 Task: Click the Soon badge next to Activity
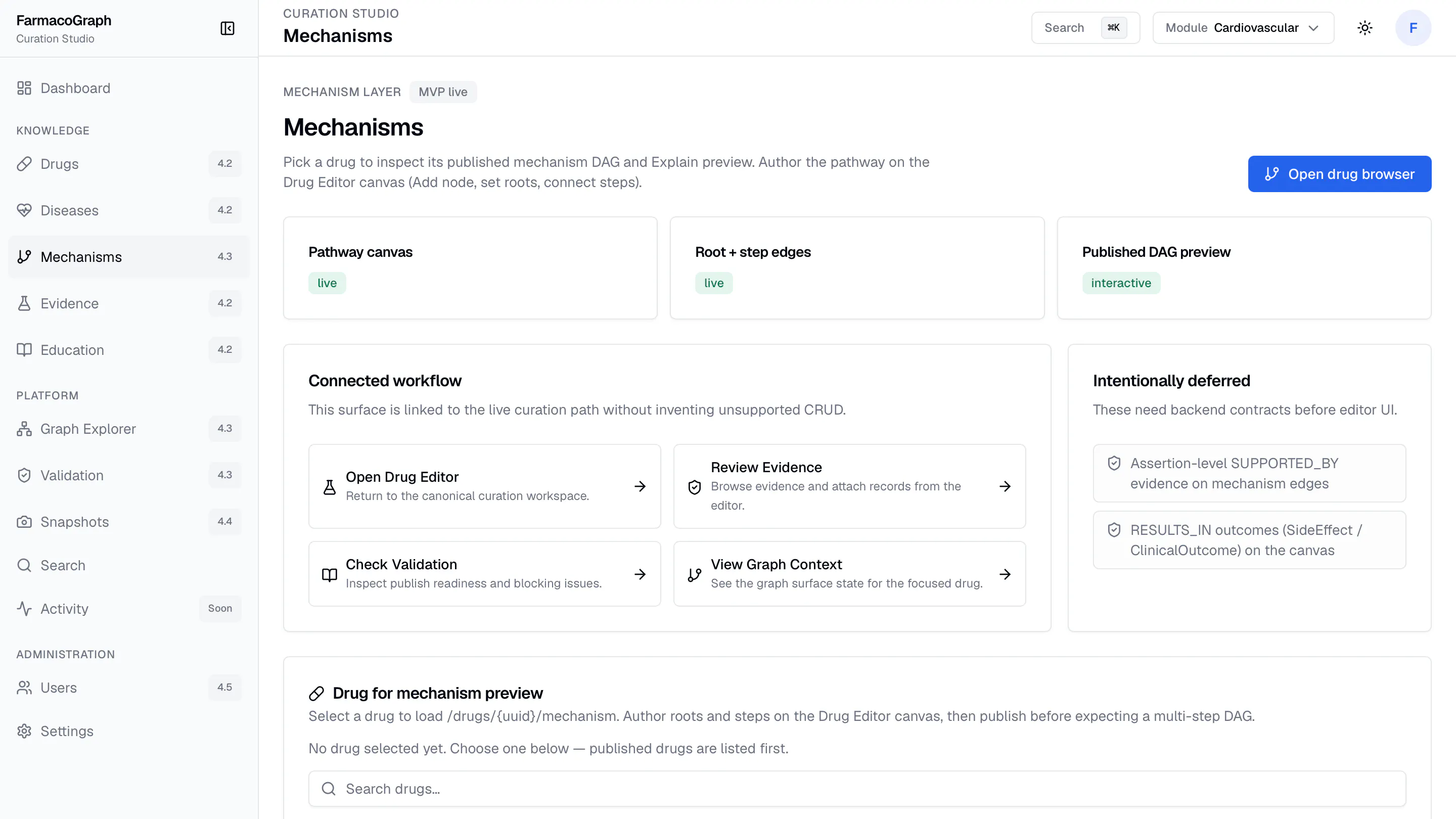coord(220,609)
